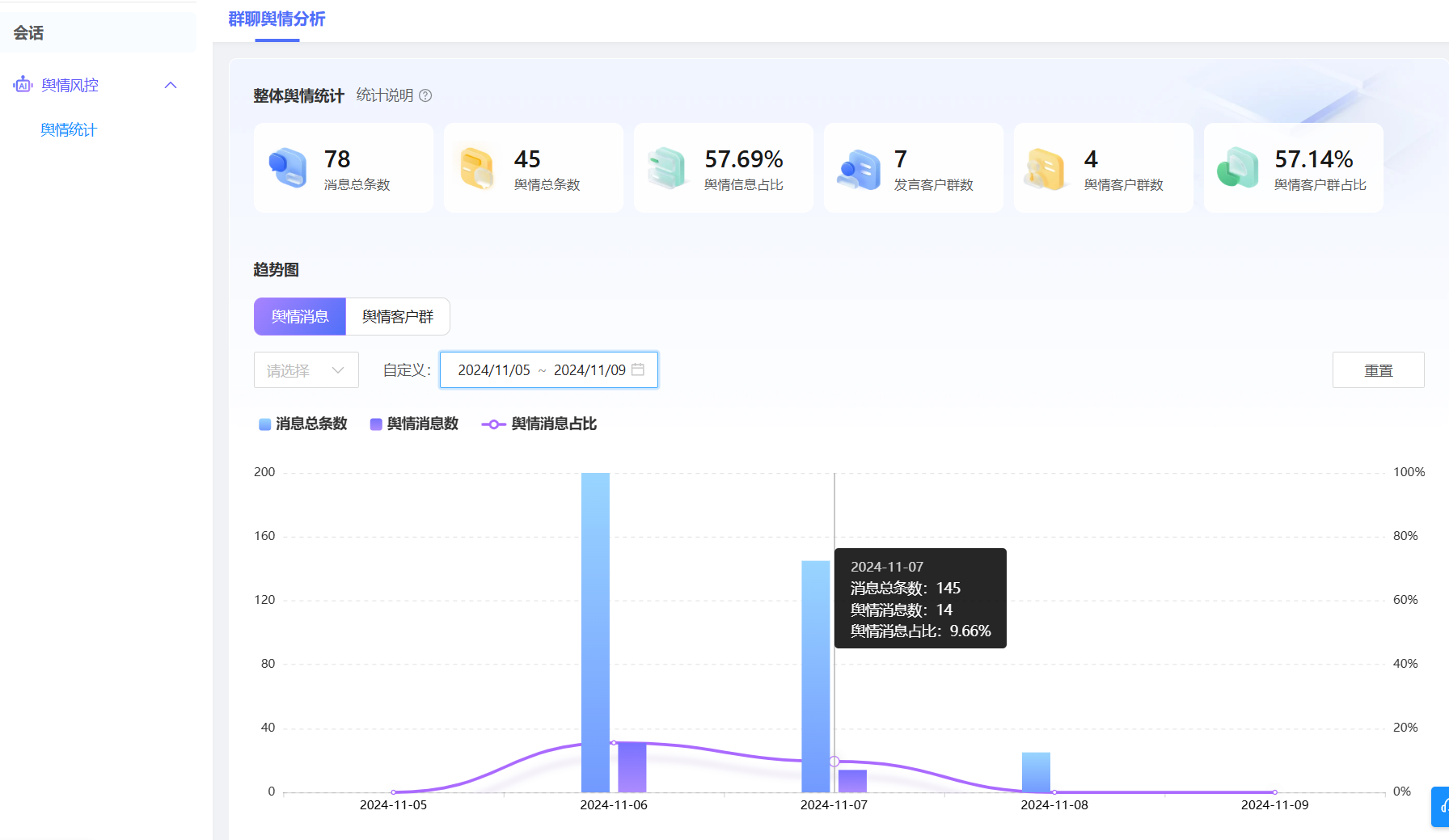The image size is (1449, 840).
Task: Open the 统计说明 link text
Action: tap(385, 95)
